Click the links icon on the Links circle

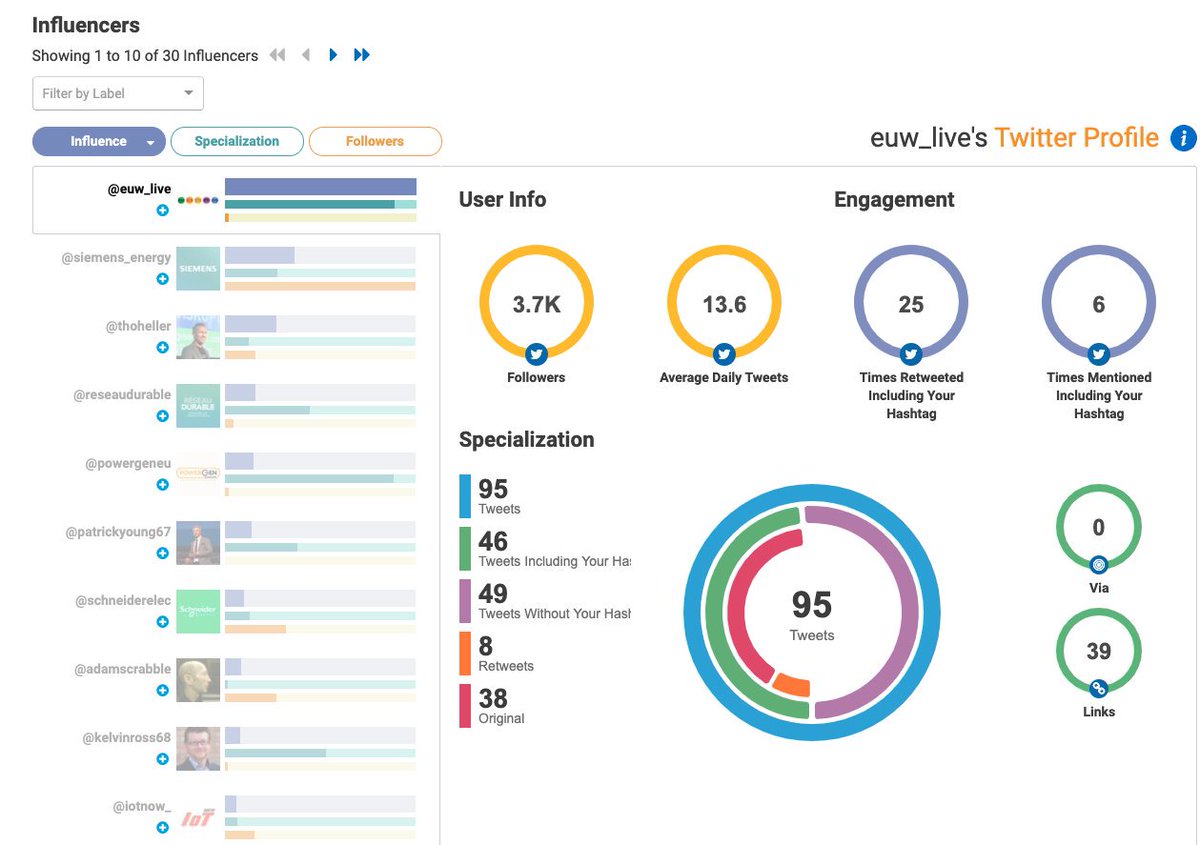coord(1098,688)
